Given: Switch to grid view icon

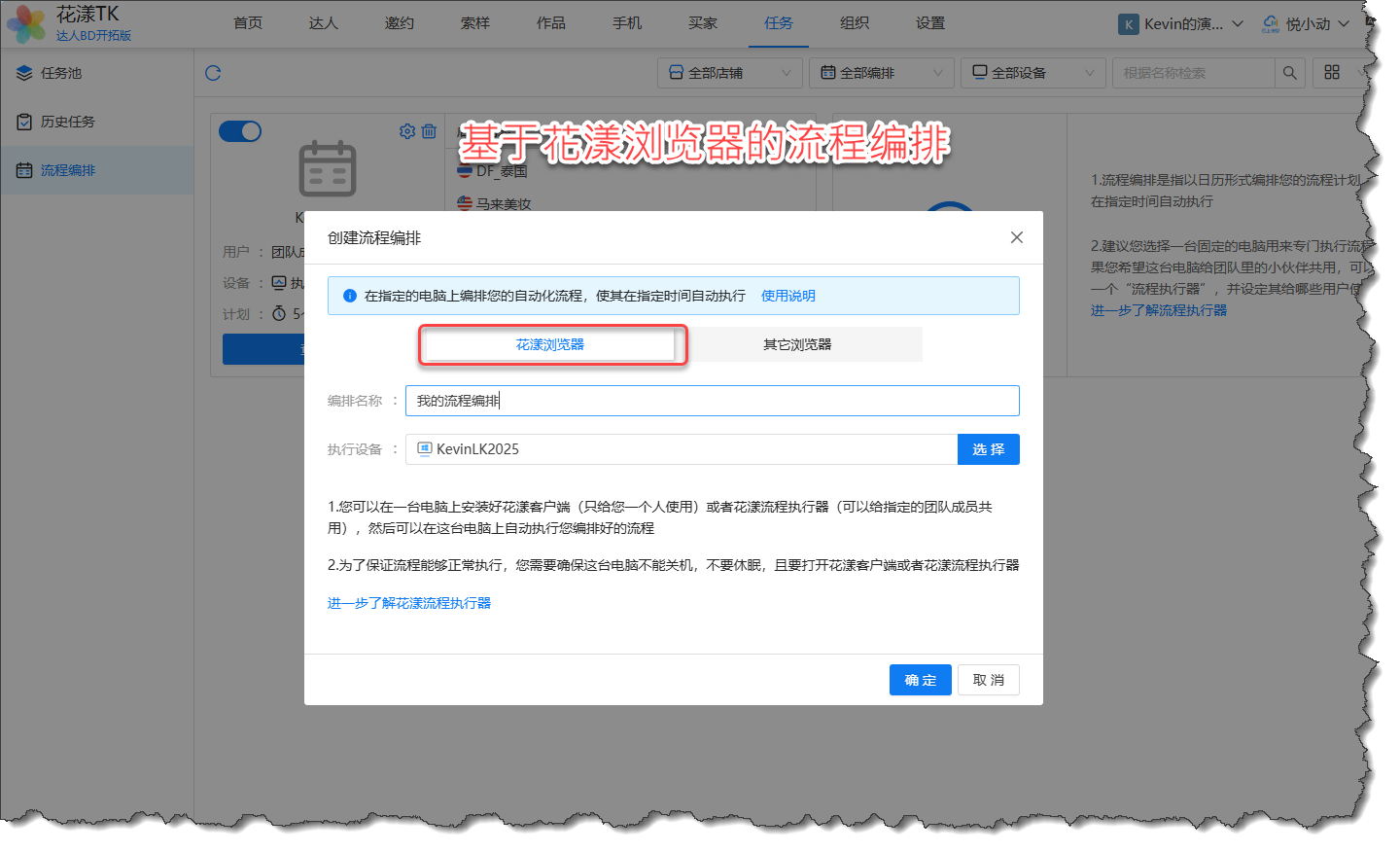Looking at the screenshot, I should [1332, 73].
